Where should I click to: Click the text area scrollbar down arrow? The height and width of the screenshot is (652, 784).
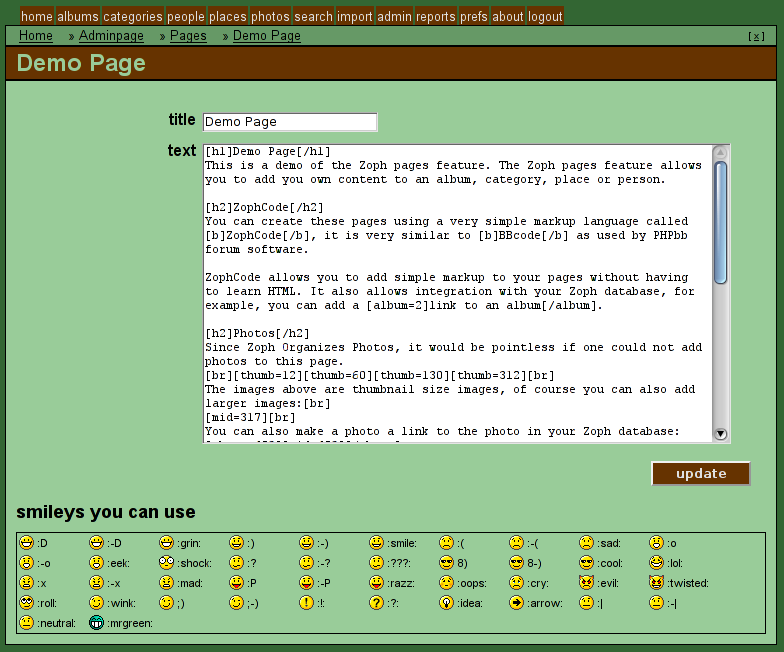[x=721, y=434]
